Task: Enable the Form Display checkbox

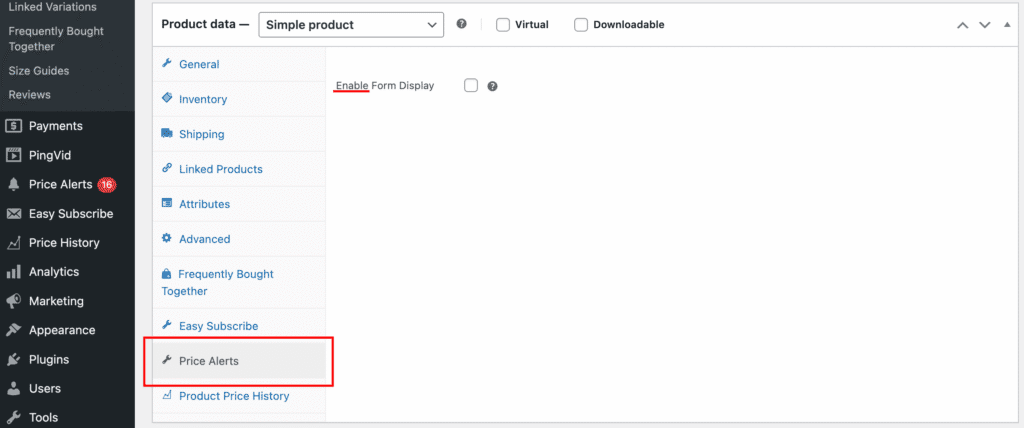Action: click(x=471, y=86)
